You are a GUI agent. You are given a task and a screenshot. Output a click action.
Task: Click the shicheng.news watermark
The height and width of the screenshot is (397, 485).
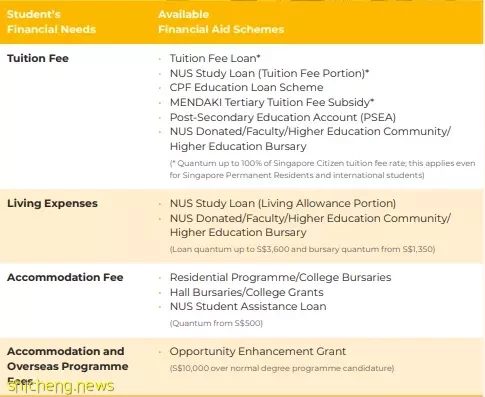click(61, 386)
